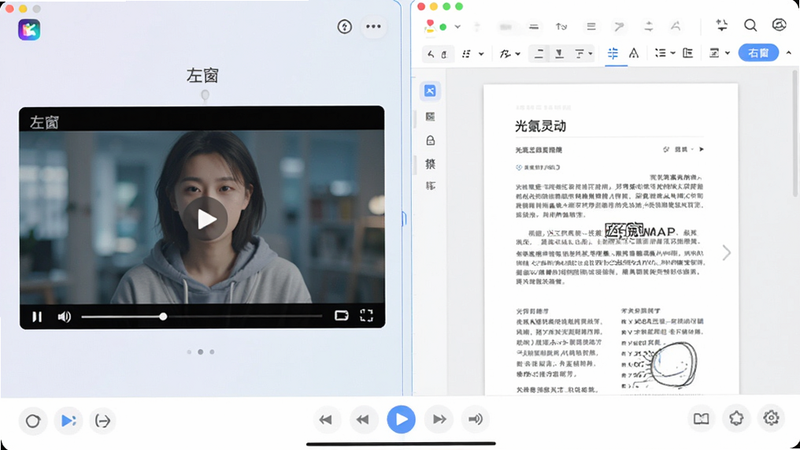Screen dimensions: 800x450
Task: Expand the dropdown beside the script style icon
Action: [518, 54]
